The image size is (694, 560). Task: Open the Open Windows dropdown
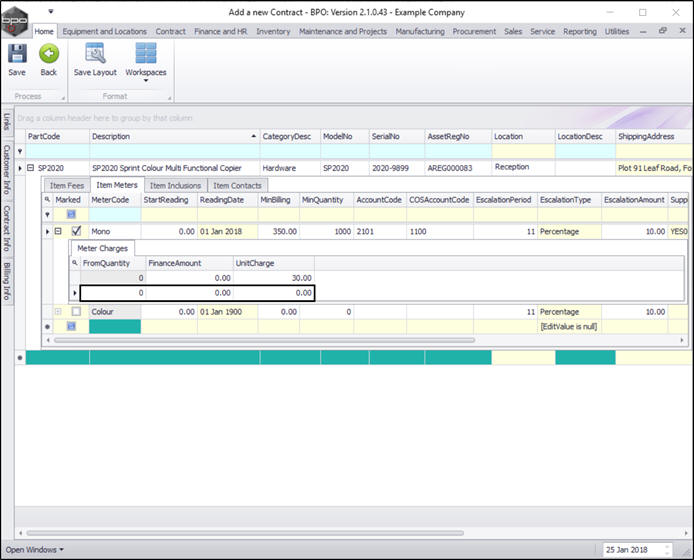coord(34,550)
